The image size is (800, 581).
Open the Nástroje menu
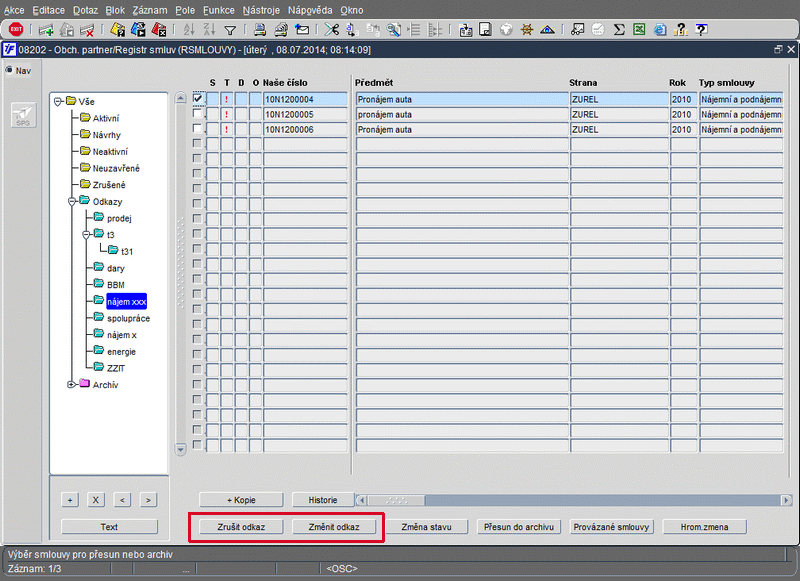click(x=261, y=10)
